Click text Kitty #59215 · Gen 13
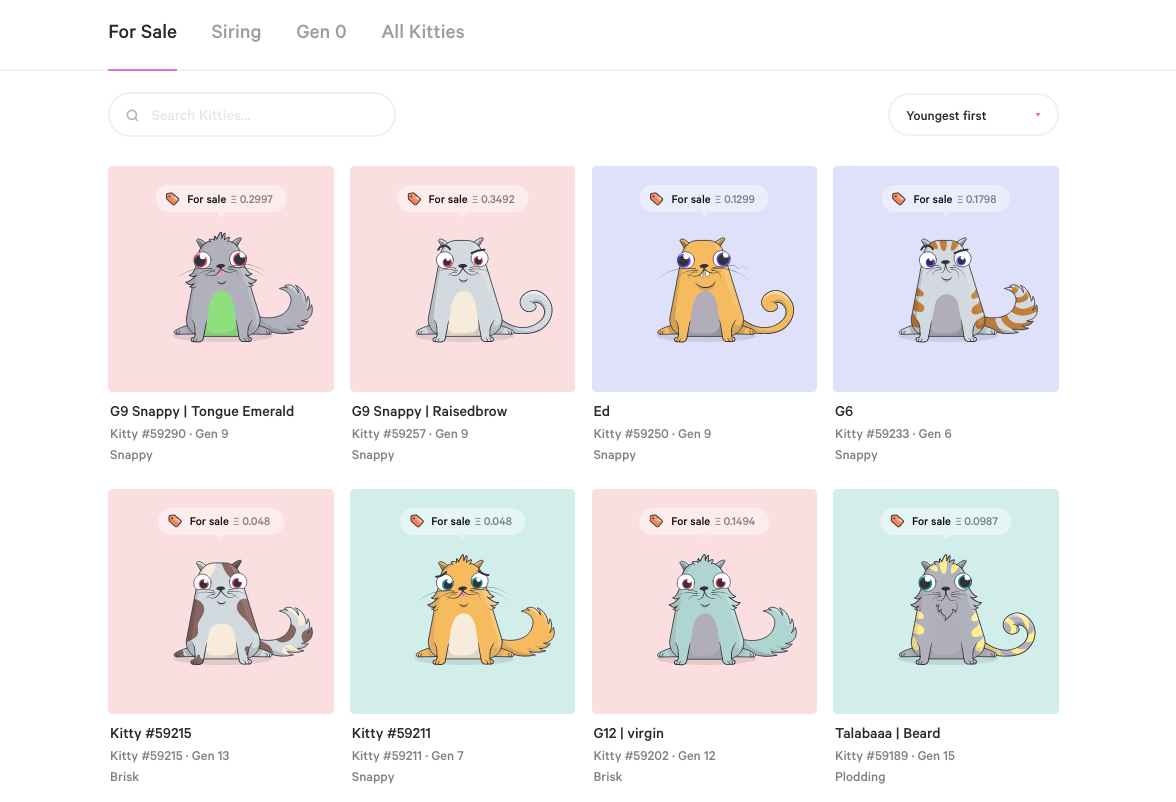 tap(170, 755)
